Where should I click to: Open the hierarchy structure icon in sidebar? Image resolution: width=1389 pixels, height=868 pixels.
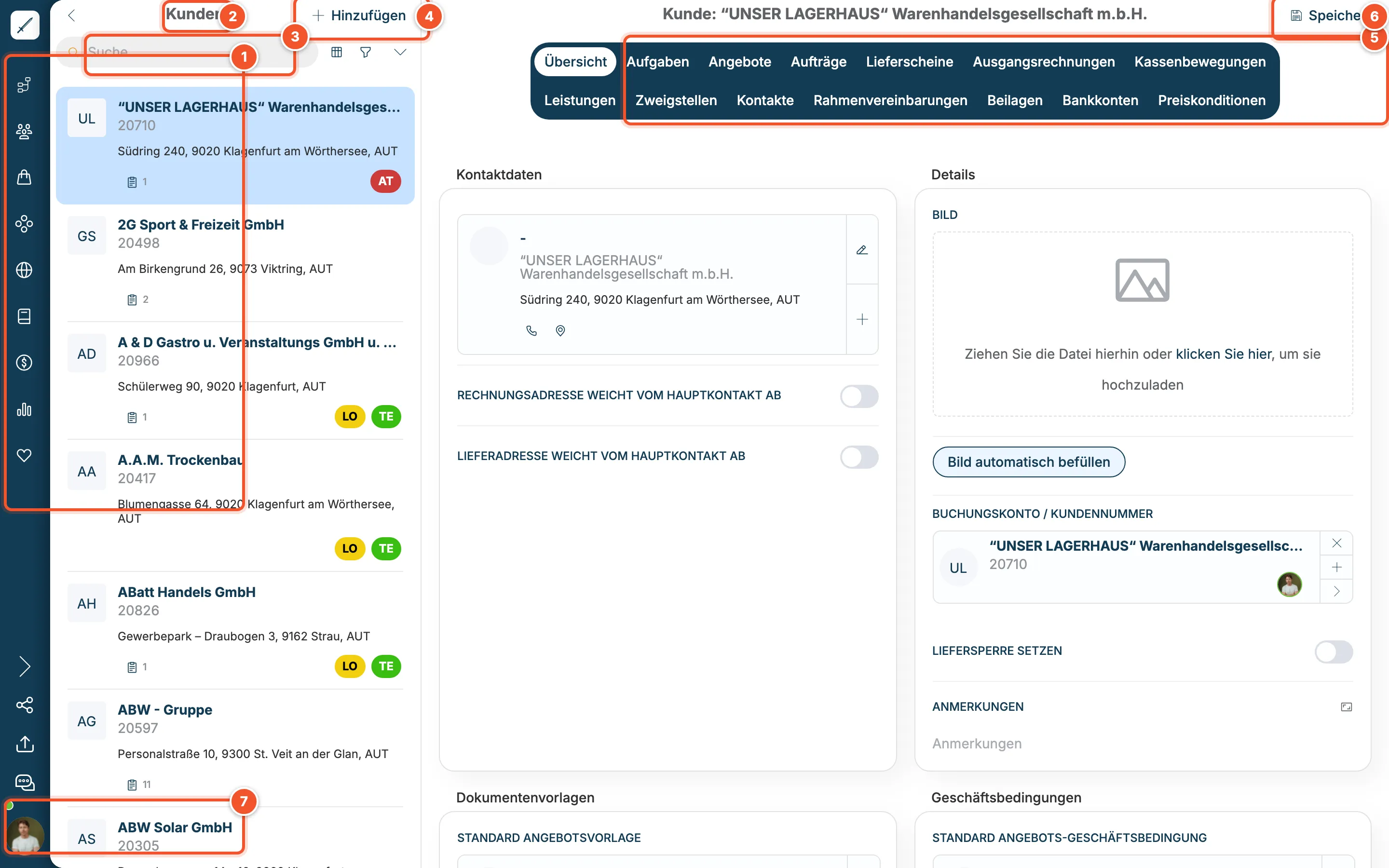click(x=24, y=85)
